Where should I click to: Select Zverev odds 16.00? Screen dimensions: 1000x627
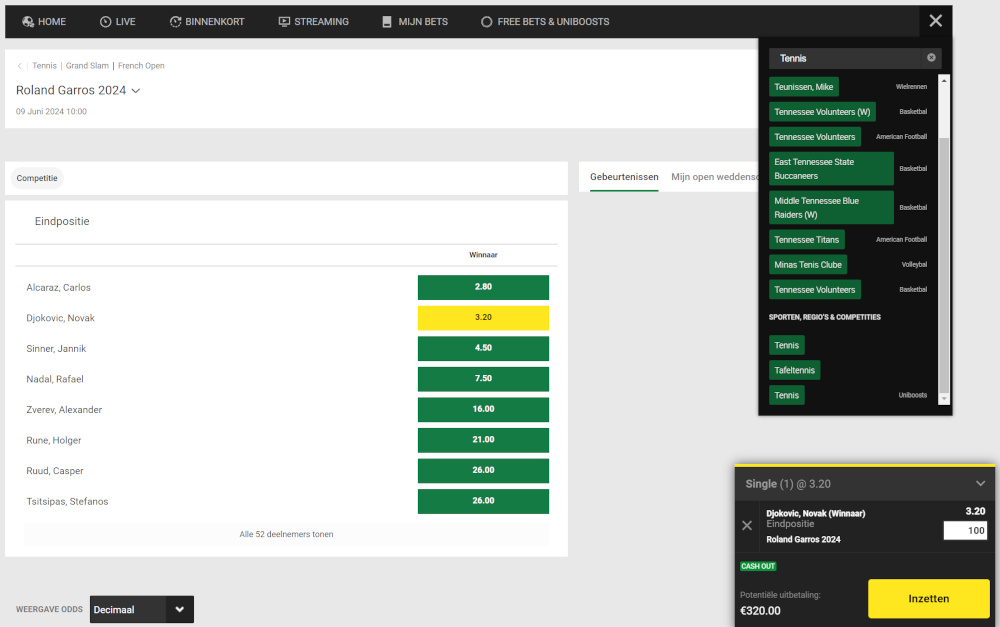[x=483, y=409]
